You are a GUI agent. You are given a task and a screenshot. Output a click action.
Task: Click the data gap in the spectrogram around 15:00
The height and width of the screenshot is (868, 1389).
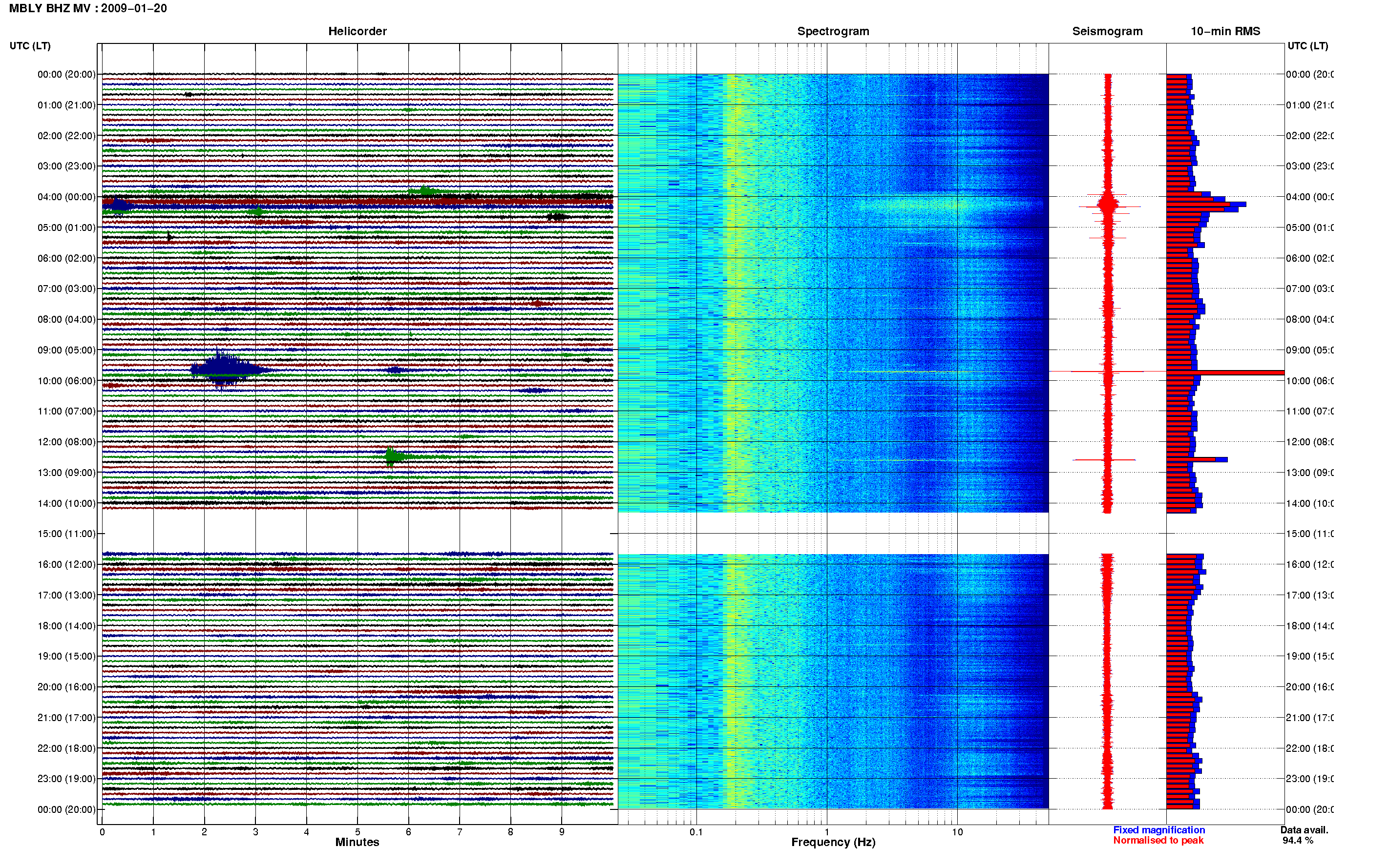(x=833, y=533)
